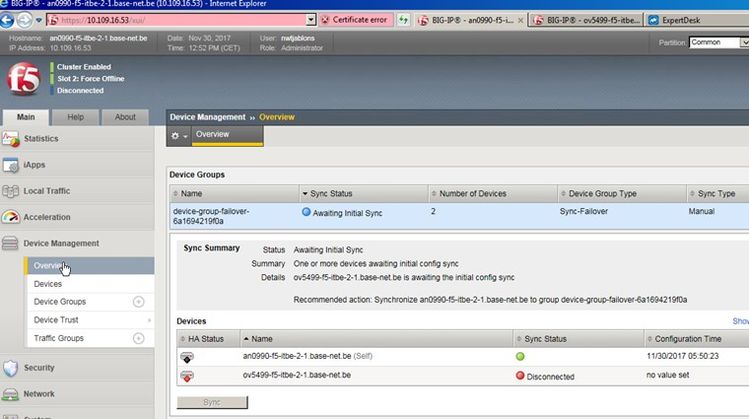Switch to the About tab
Viewport: 749px width, 419px height.
[125, 117]
